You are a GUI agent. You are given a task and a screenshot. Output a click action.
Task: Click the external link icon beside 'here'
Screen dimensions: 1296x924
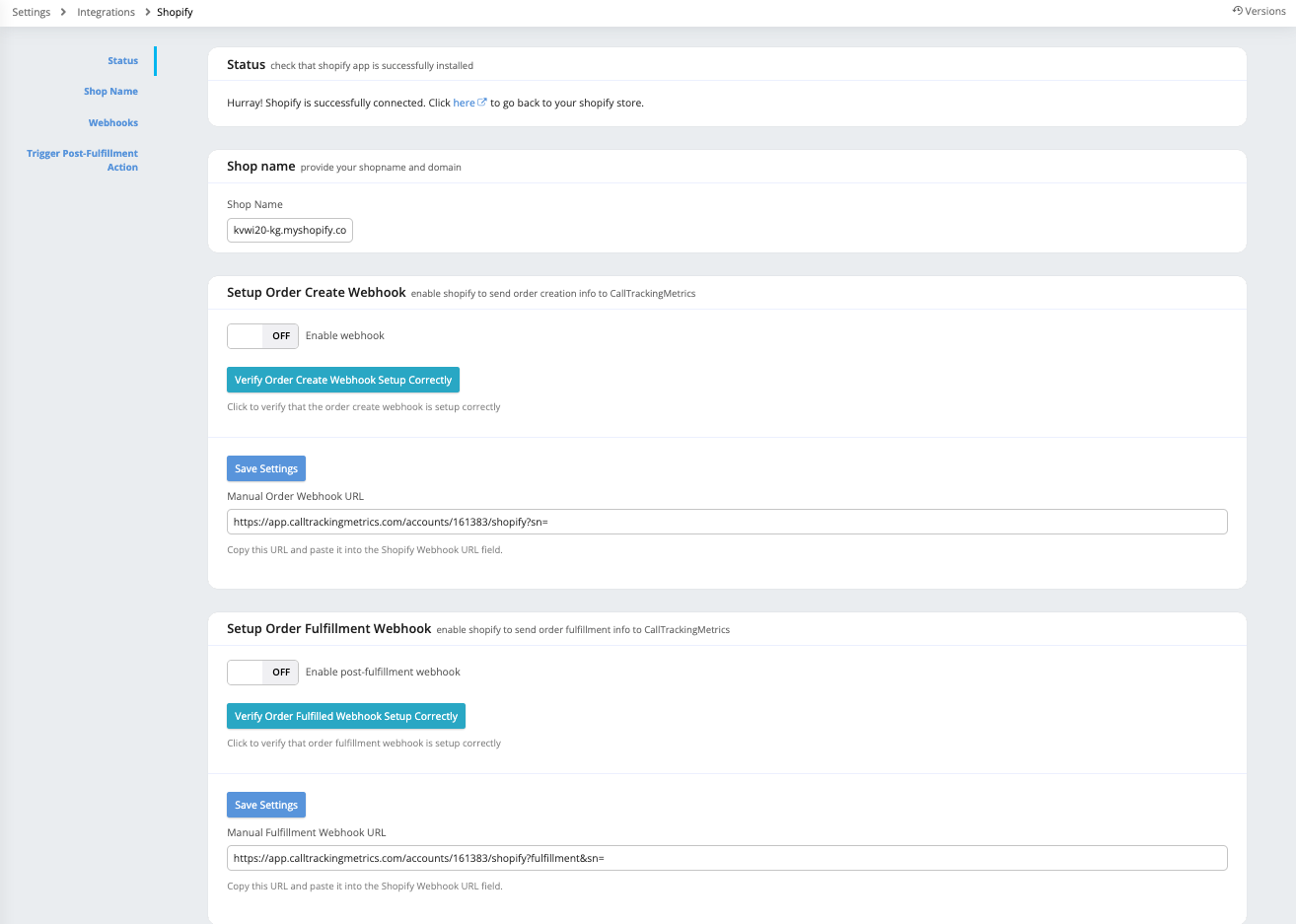tap(482, 103)
